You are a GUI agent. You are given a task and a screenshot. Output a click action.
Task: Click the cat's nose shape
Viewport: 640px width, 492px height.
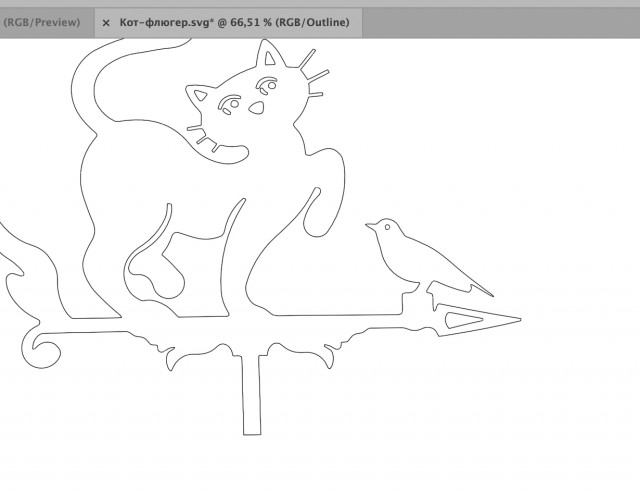click(256, 107)
